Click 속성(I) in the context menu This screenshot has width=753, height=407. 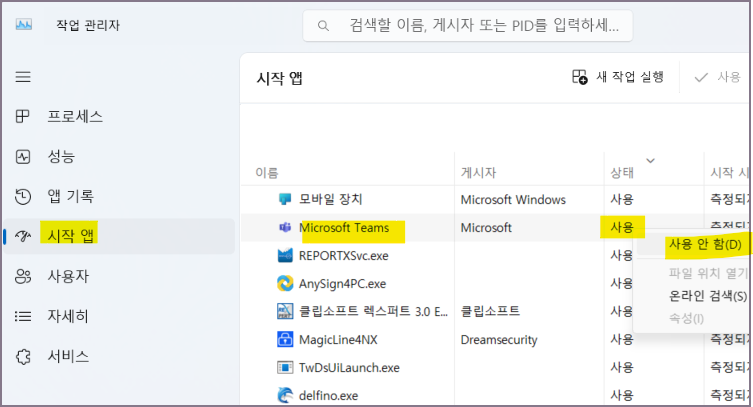(686, 318)
